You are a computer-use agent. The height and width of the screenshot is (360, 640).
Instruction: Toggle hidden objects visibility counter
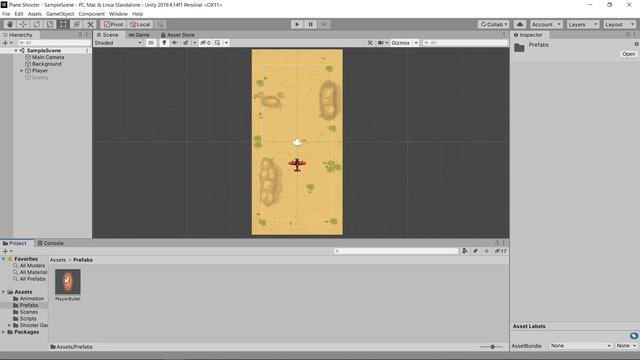coord(206,43)
